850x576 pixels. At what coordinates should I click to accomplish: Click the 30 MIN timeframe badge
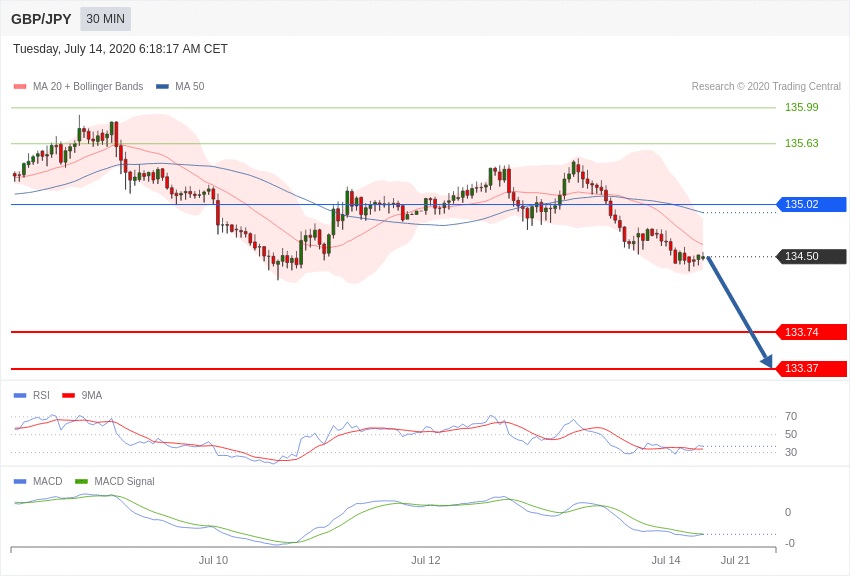click(105, 19)
